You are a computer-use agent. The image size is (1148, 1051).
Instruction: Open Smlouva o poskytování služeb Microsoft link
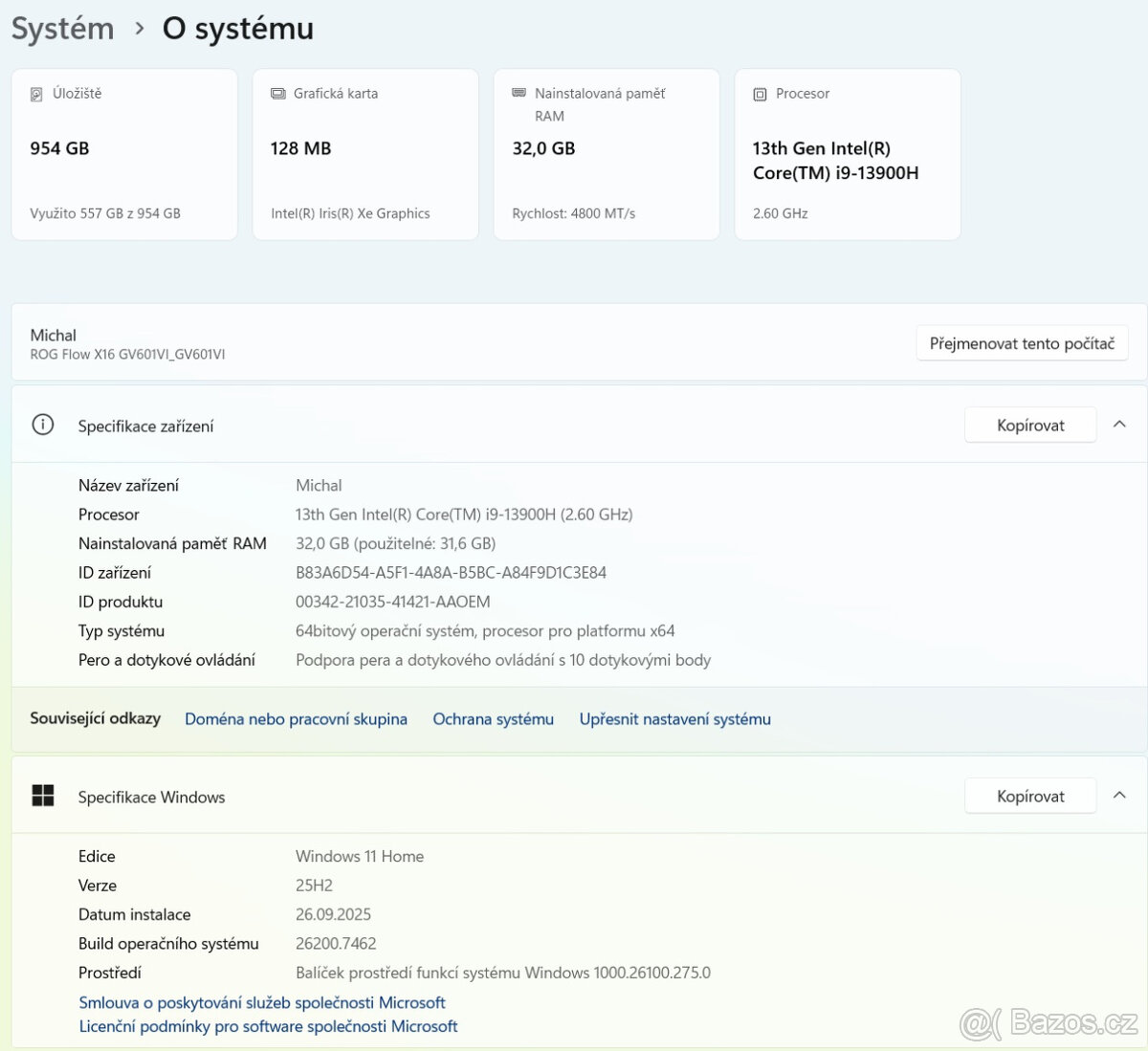[262, 1002]
